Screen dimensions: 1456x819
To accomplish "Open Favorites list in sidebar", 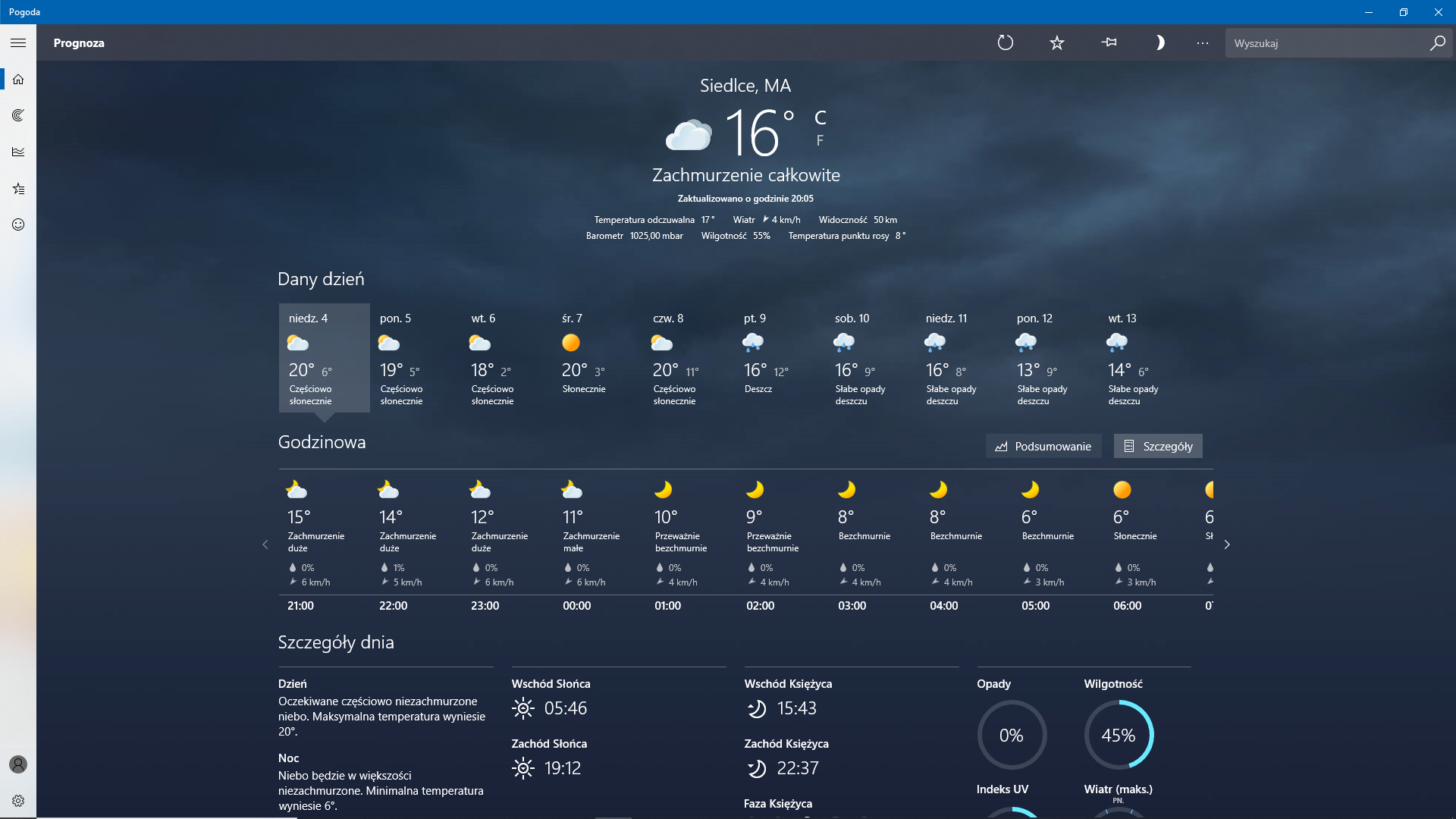I will 18,188.
